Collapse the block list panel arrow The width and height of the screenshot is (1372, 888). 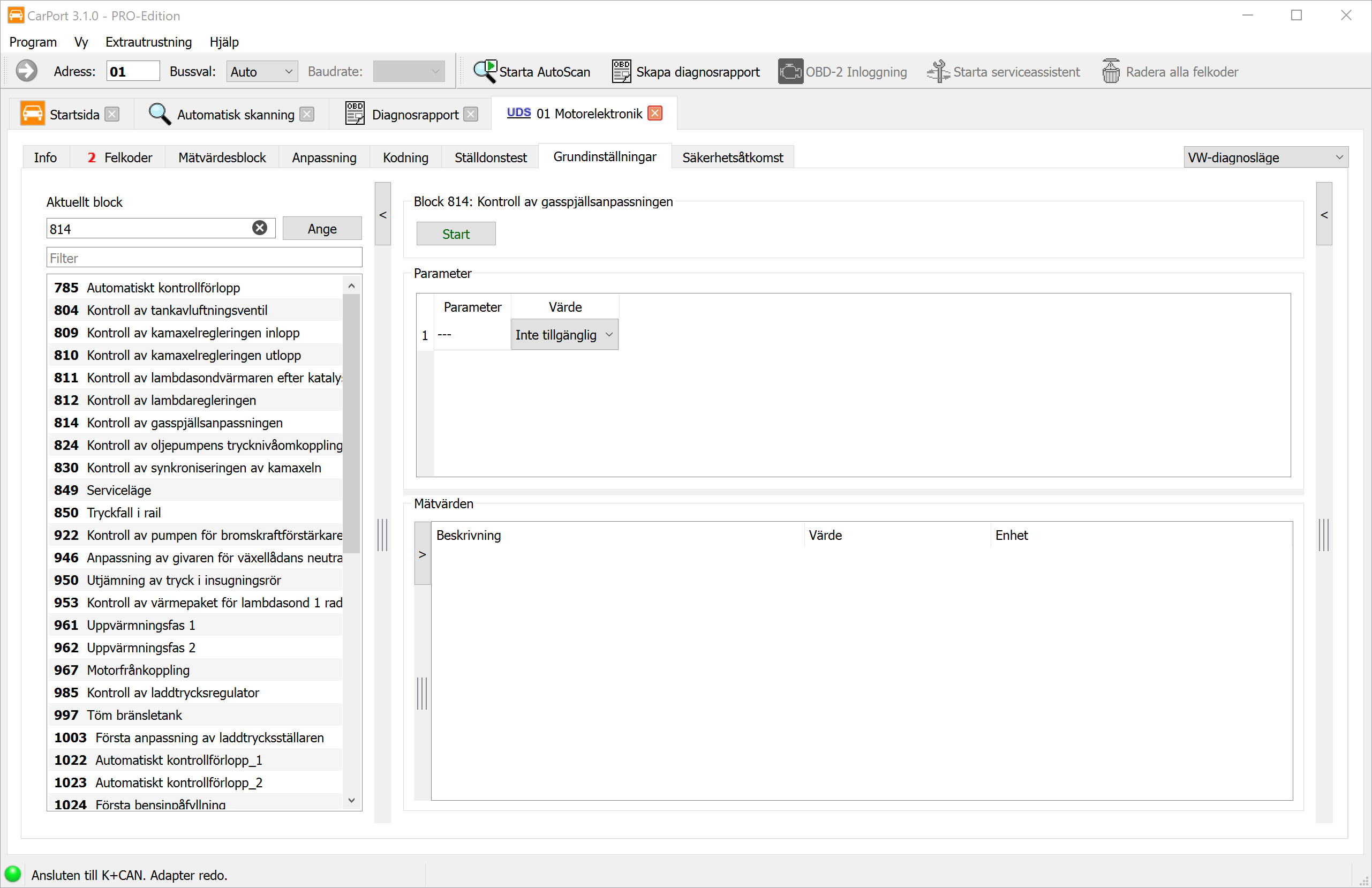pyautogui.click(x=383, y=215)
